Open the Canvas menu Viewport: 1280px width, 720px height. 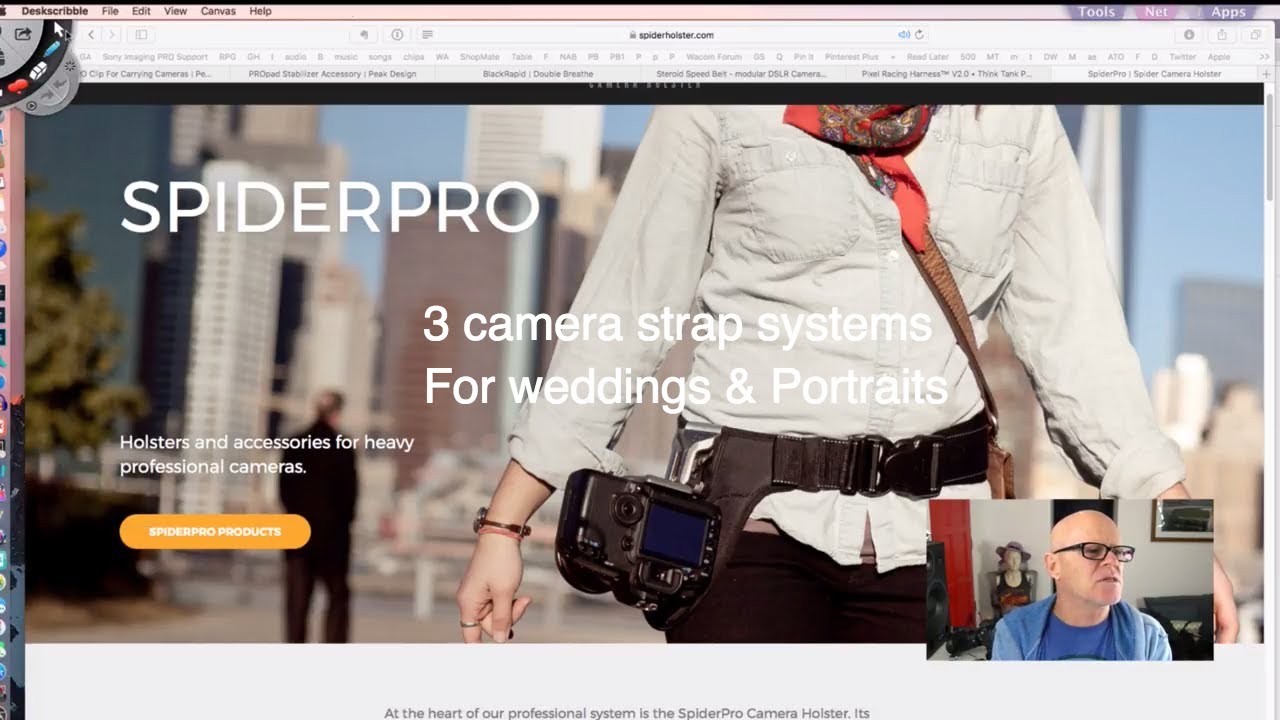click(x=218, y=11)
